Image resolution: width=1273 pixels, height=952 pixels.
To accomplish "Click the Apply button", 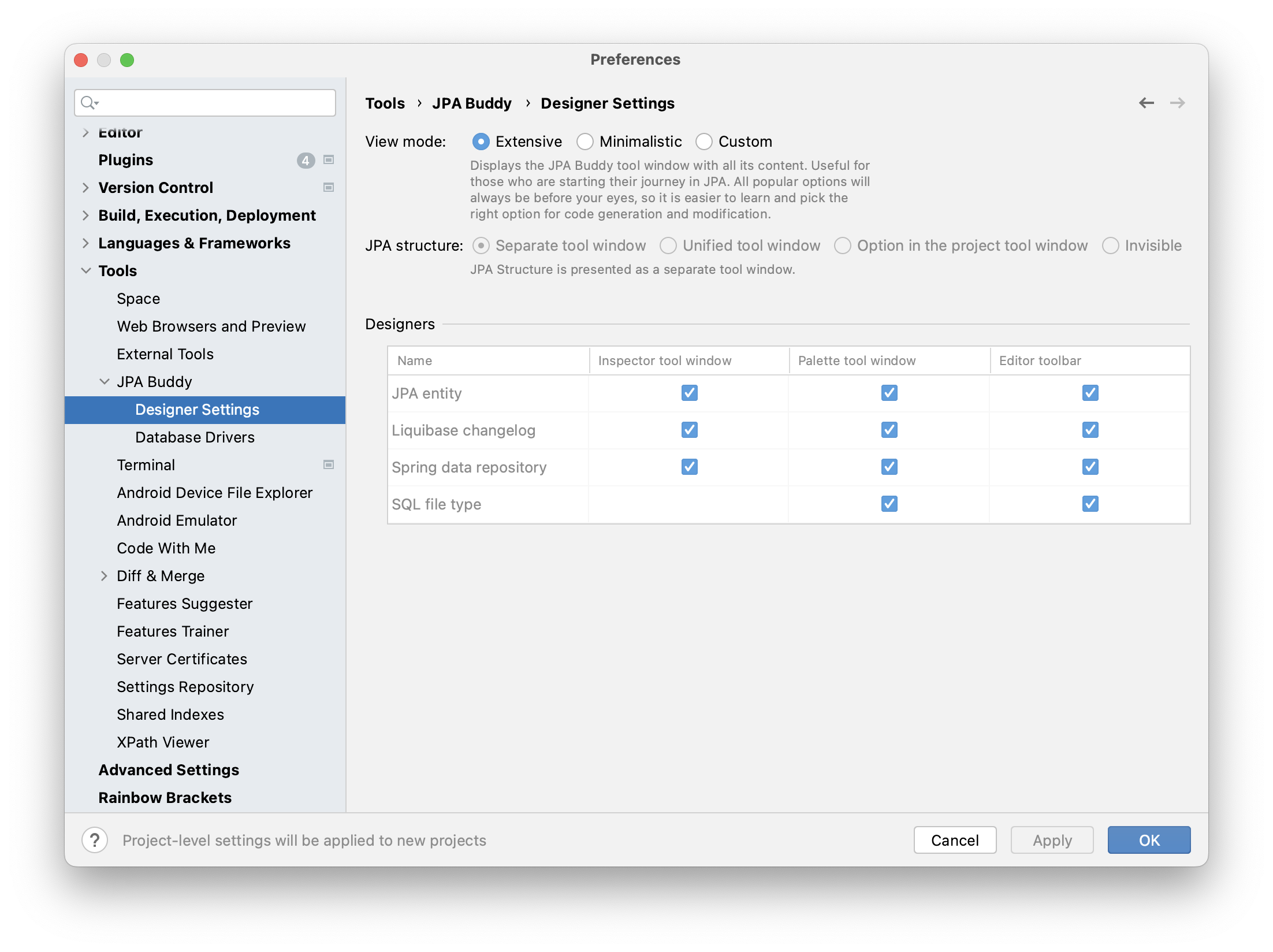I will 1051,840.
